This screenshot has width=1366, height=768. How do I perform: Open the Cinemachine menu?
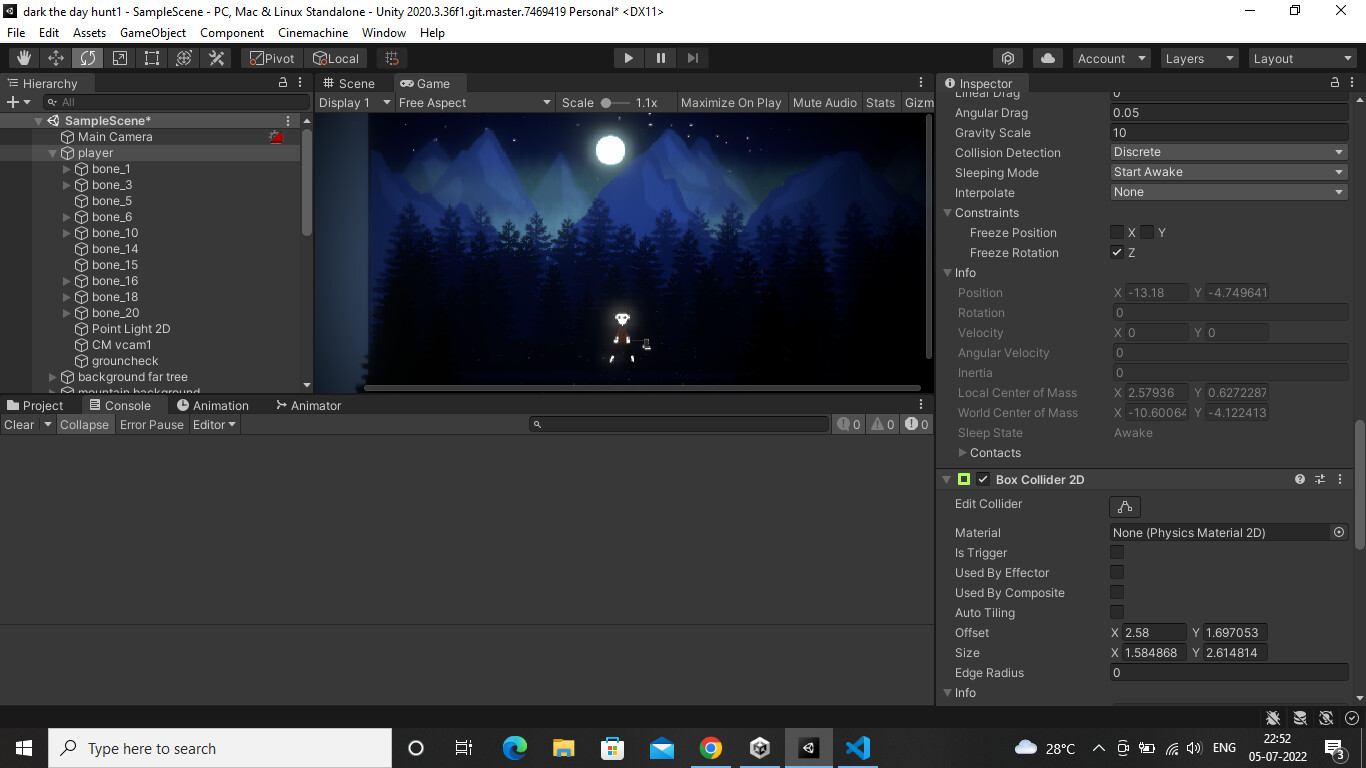click(313, 32)
